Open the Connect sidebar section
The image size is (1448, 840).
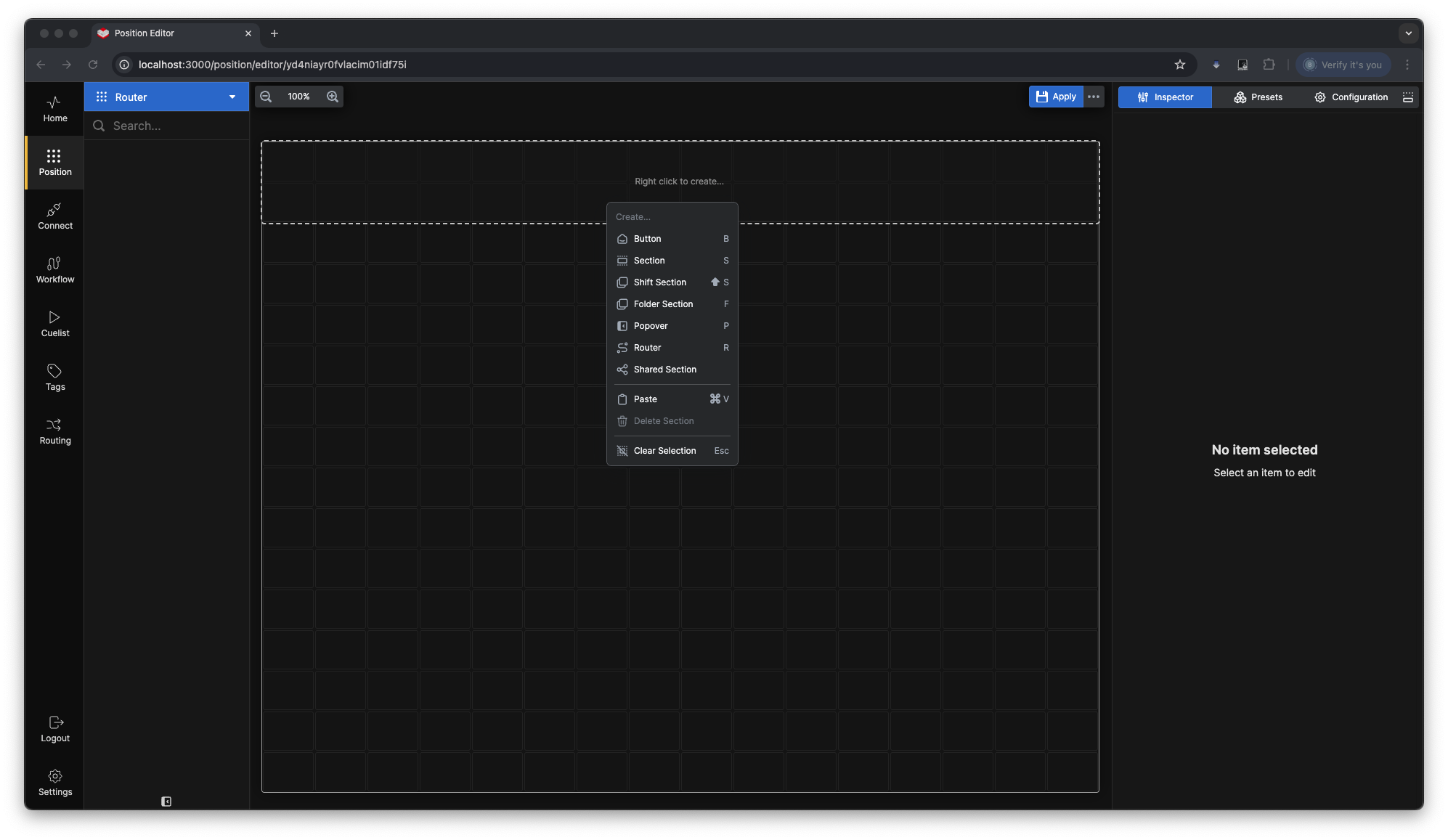54,216
